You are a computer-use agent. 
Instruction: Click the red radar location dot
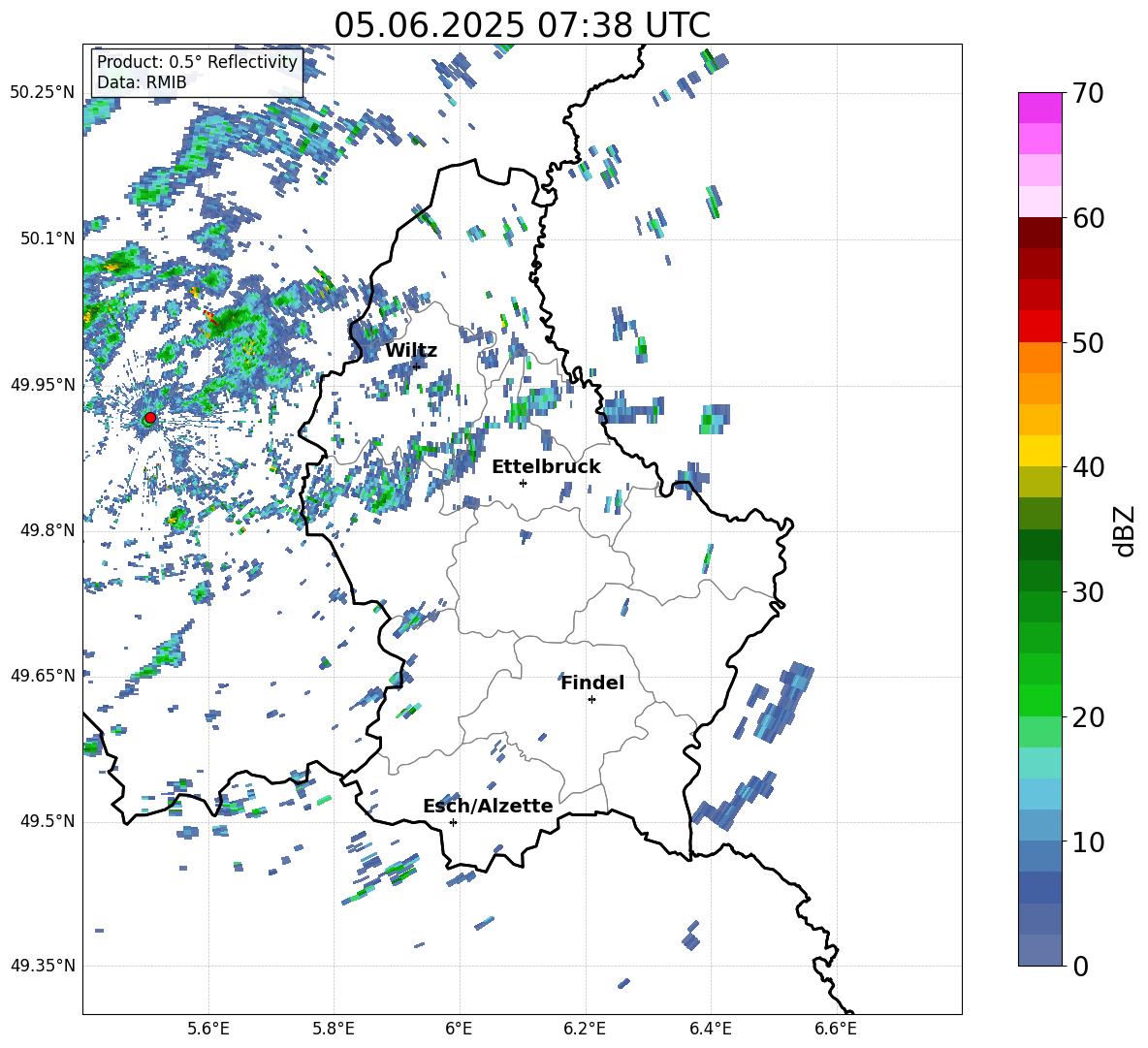tap(150, 418)
